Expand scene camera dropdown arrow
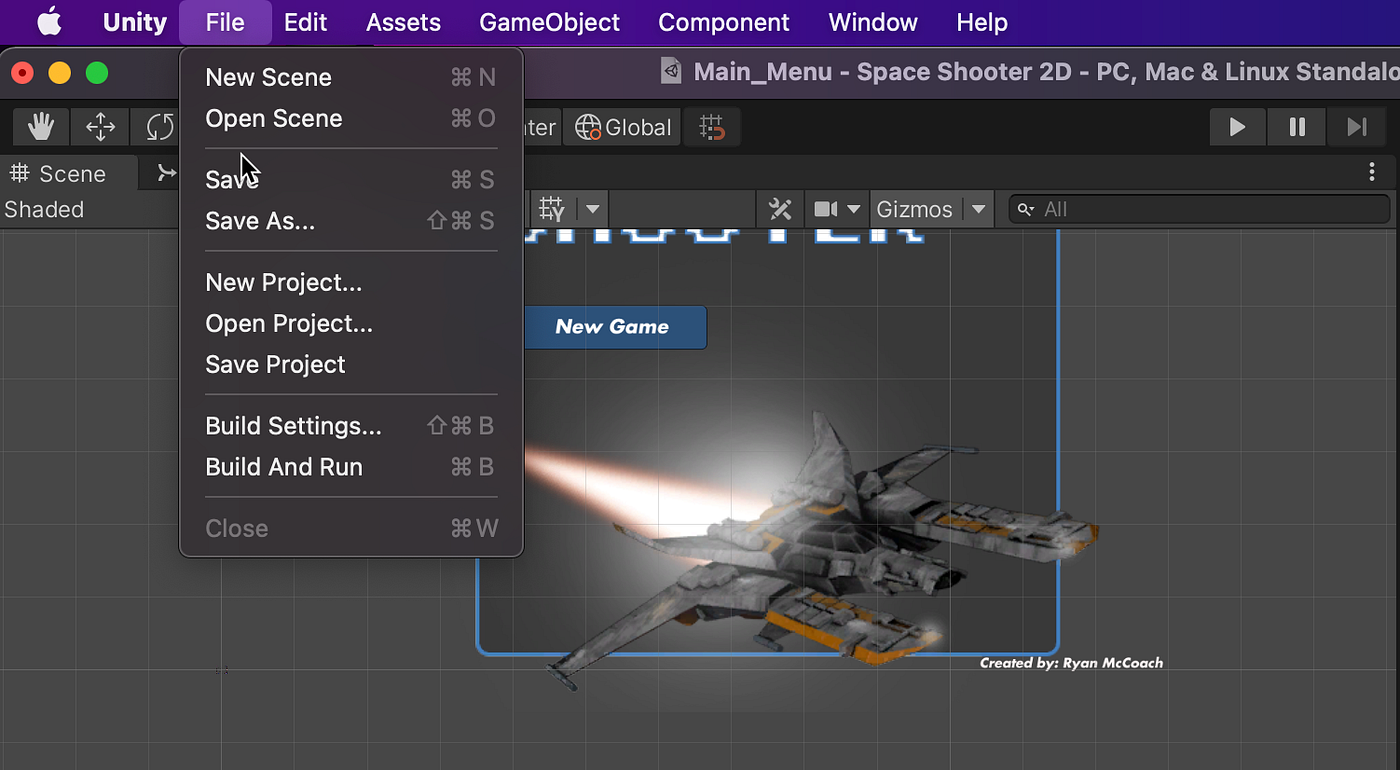The image size is (1400, 770). (854, 209)
